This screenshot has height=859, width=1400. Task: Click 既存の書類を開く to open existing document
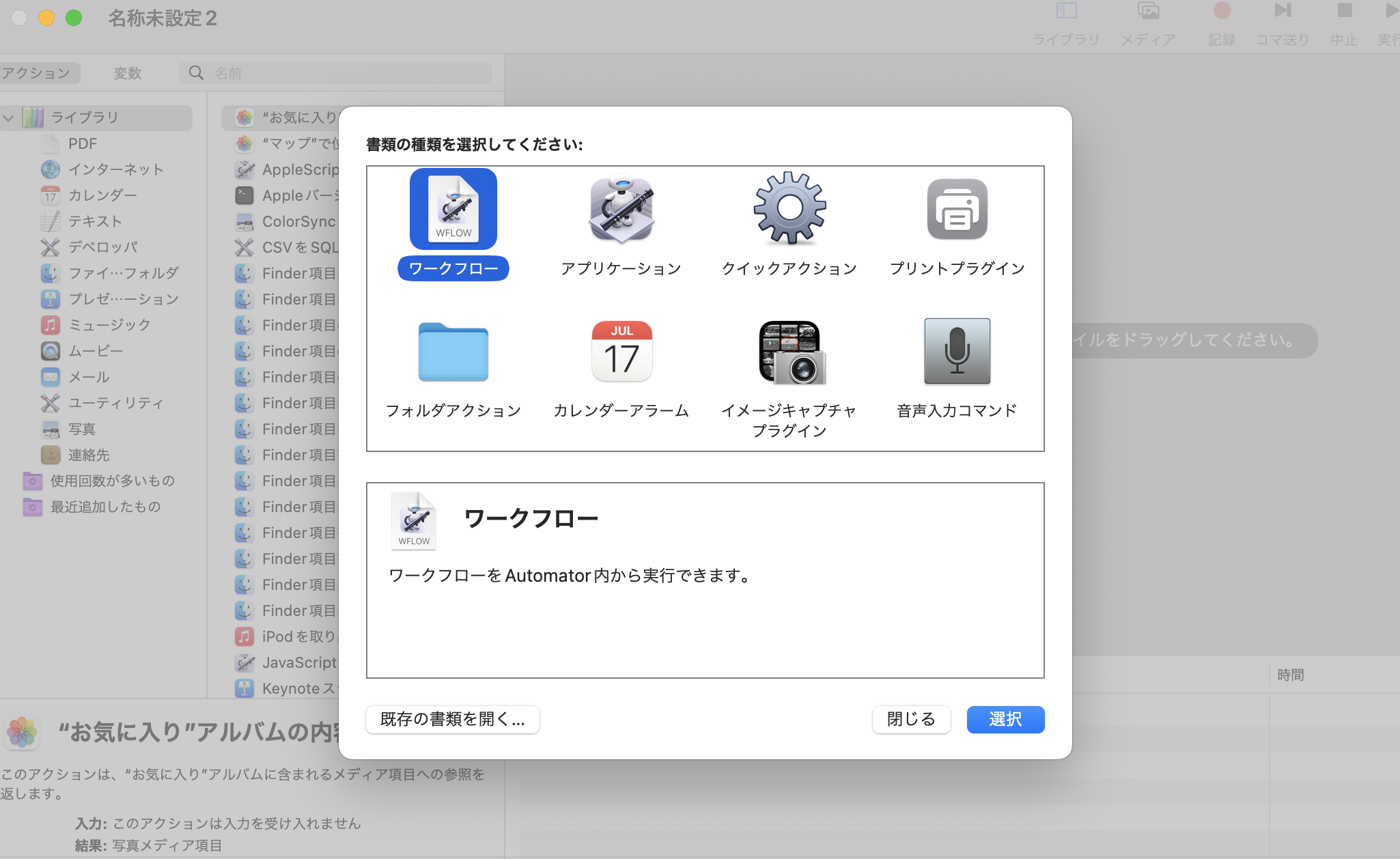[452, 719]
